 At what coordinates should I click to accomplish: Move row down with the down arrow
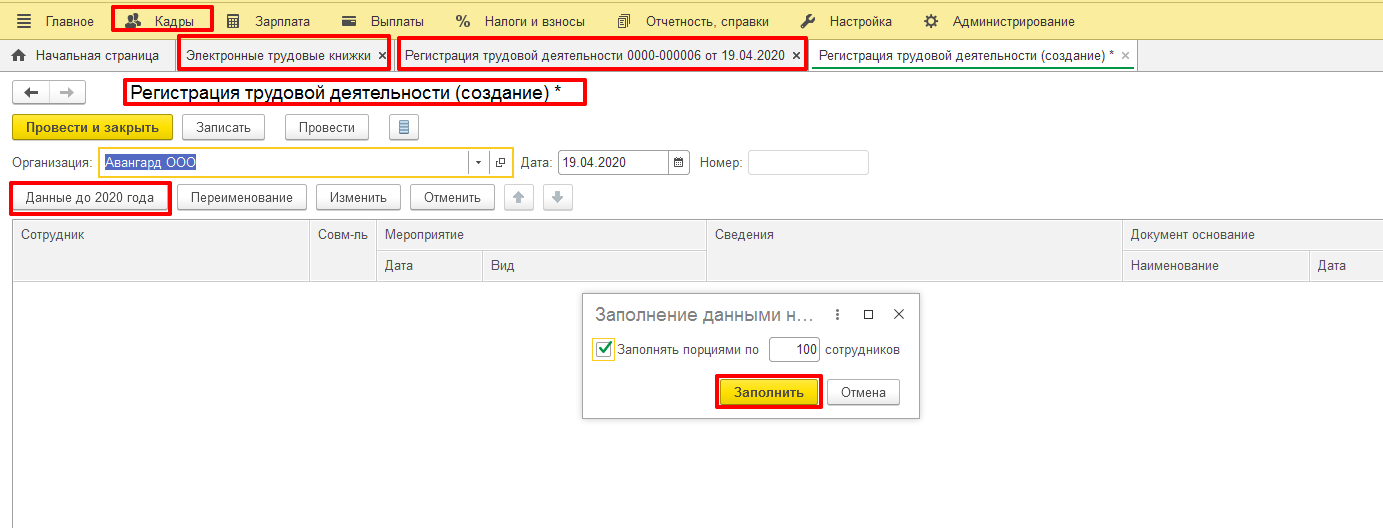557,197
